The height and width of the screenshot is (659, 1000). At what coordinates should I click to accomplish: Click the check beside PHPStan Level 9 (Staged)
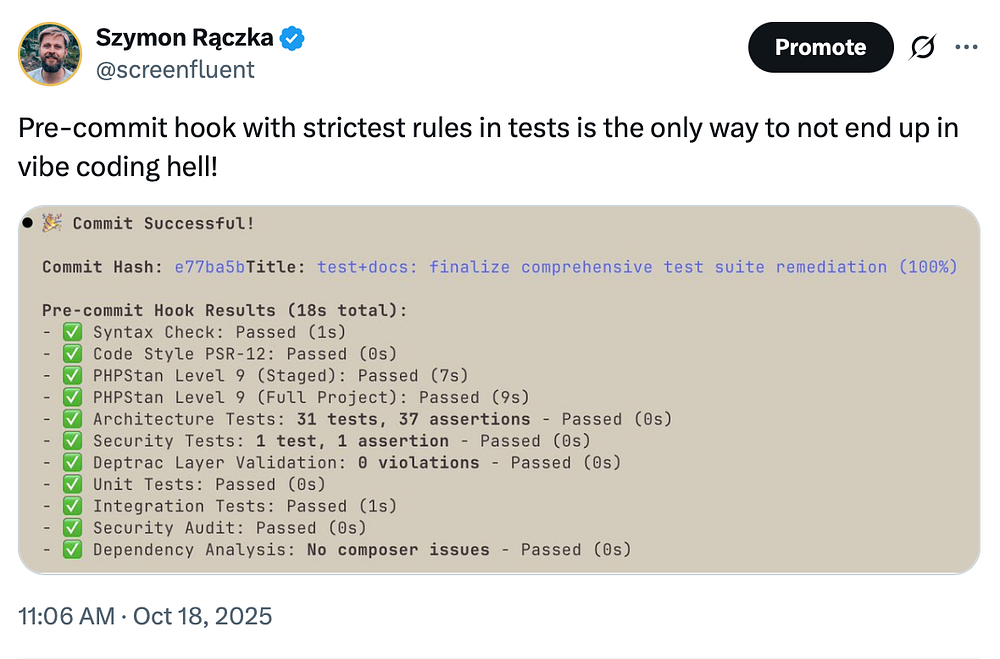(x=72, y=376)
